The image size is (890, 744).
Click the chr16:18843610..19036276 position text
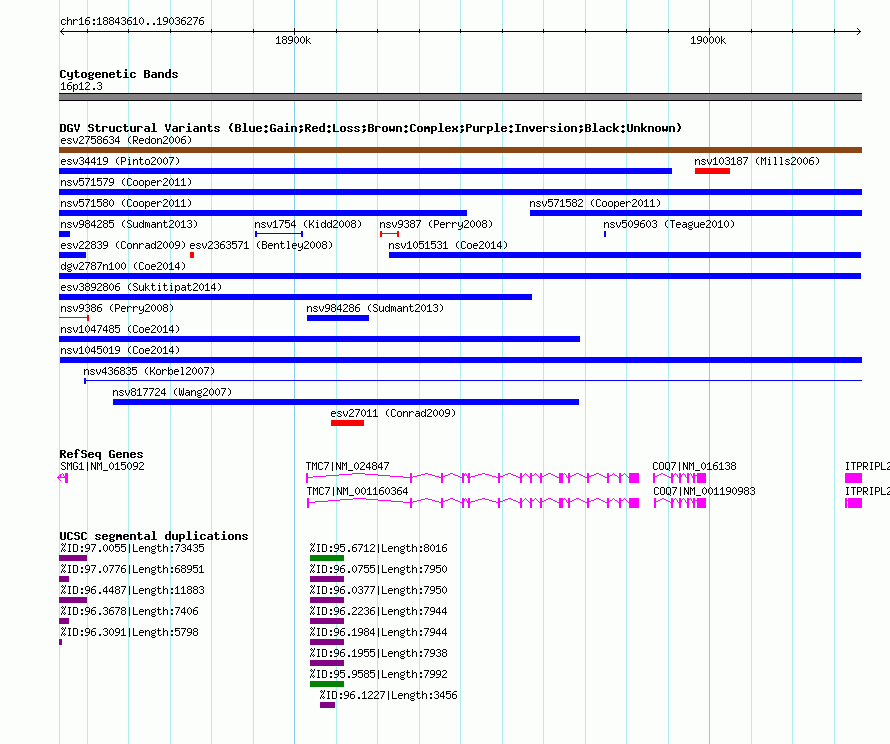pos(132,21)
